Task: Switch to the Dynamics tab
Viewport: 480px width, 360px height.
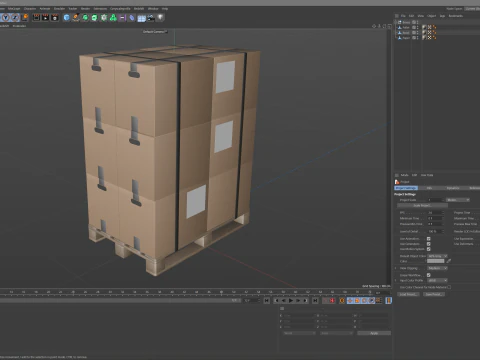Action: (x=453, y=188)
